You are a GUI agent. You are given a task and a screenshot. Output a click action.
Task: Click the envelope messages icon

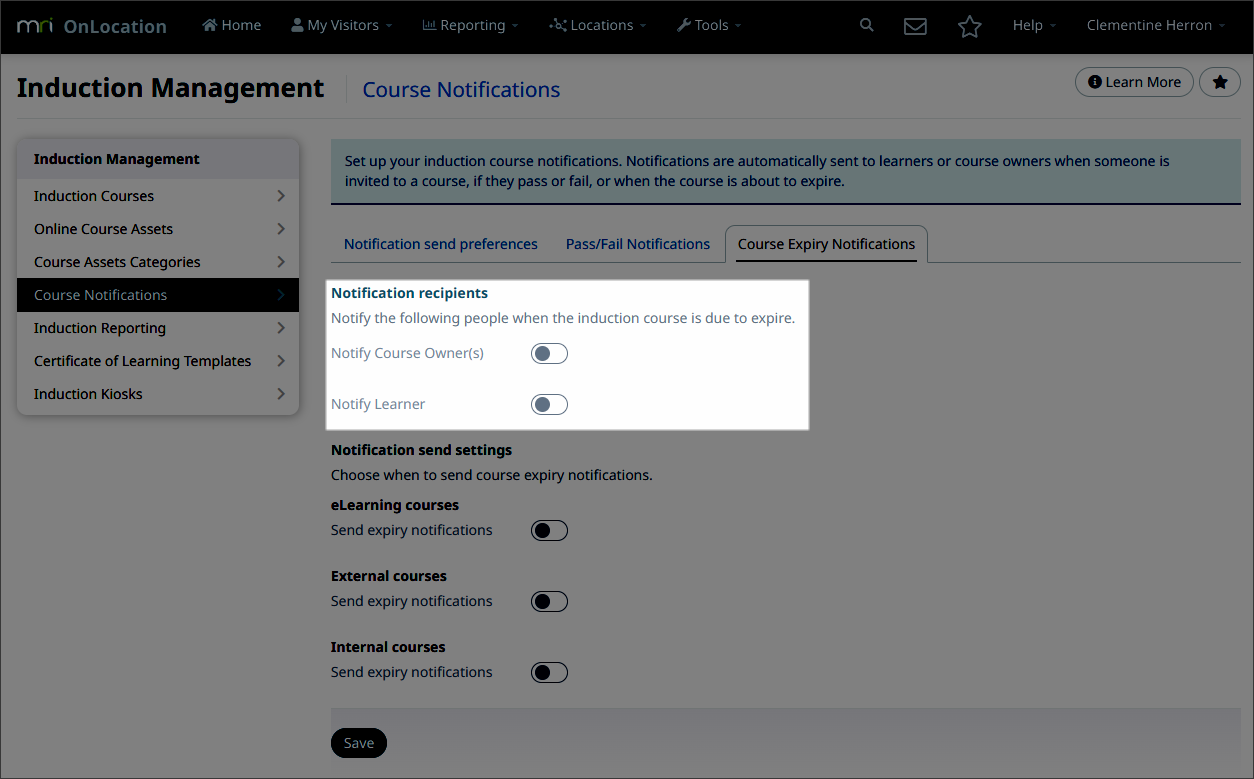915,25
